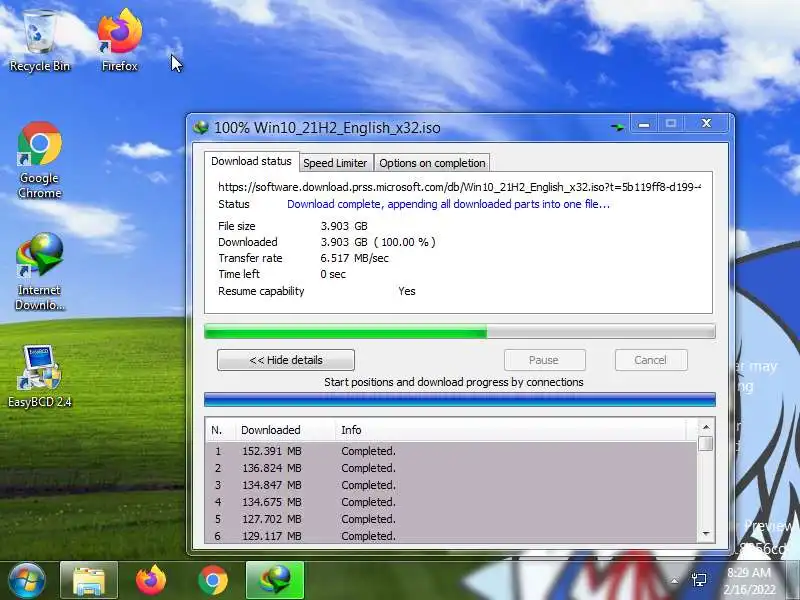800x600 pixels.
Task: Launch Chrome from the taskbar
Action: tap(213, 580)
